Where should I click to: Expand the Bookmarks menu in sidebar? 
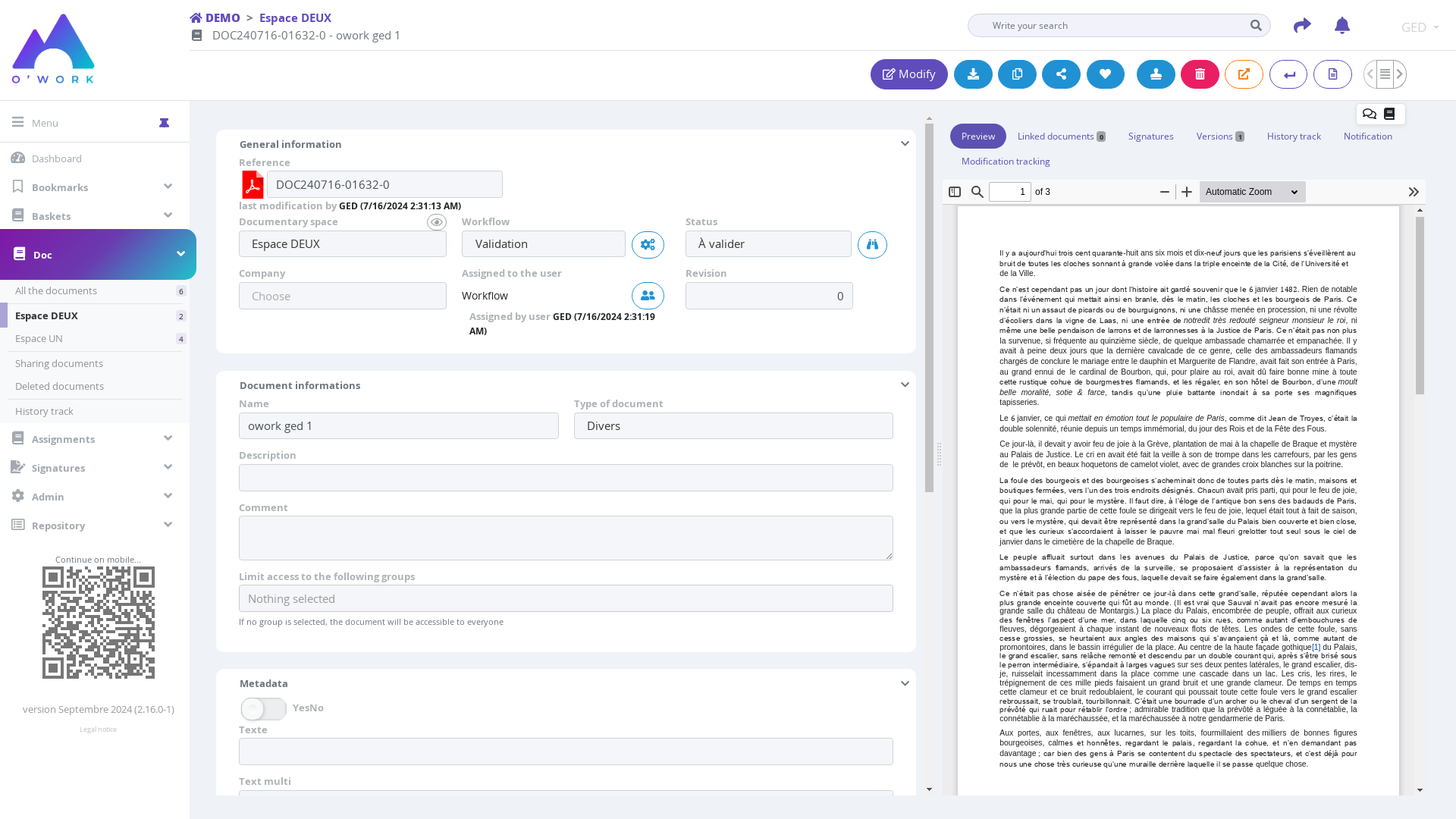[x=168, y=187]
